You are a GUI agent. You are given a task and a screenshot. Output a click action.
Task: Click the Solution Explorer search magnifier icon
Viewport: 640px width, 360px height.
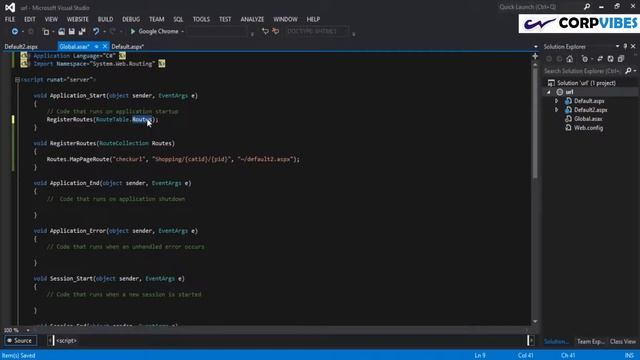coord(628,71)
